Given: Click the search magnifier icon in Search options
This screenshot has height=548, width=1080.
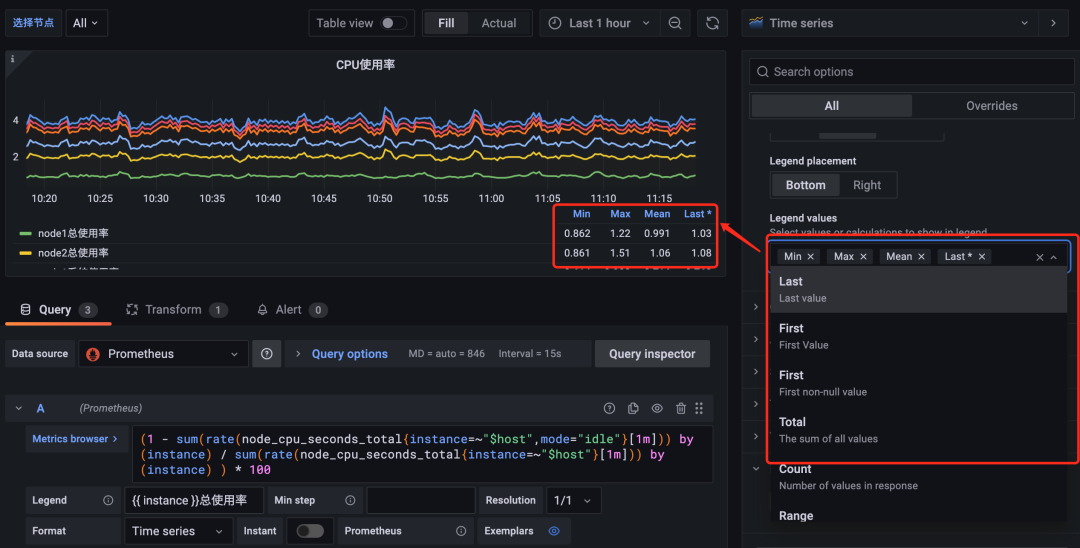Looking at the screenshot, I should click(762, 72).
